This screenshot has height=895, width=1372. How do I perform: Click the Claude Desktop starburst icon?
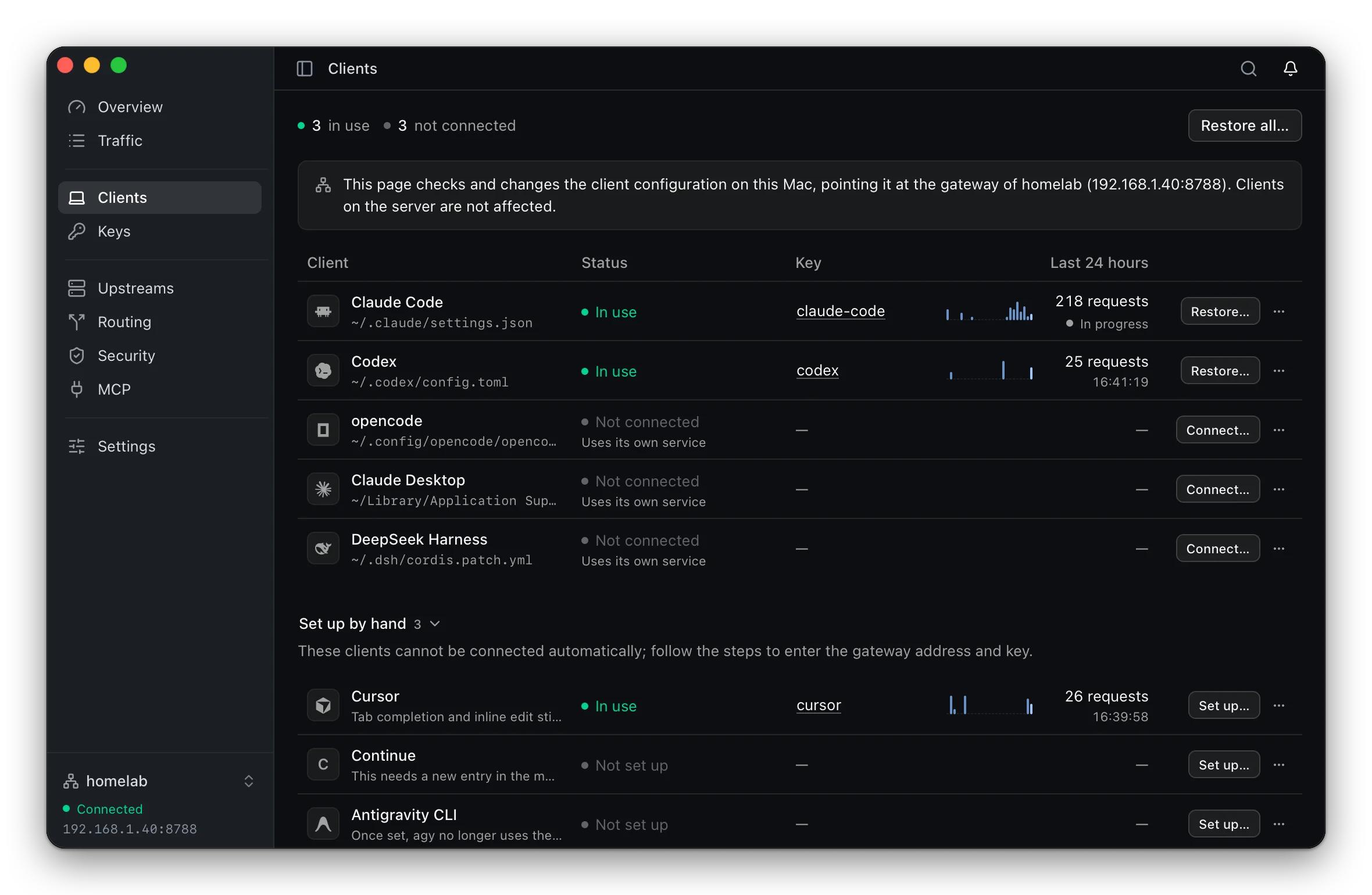(323, 489)
